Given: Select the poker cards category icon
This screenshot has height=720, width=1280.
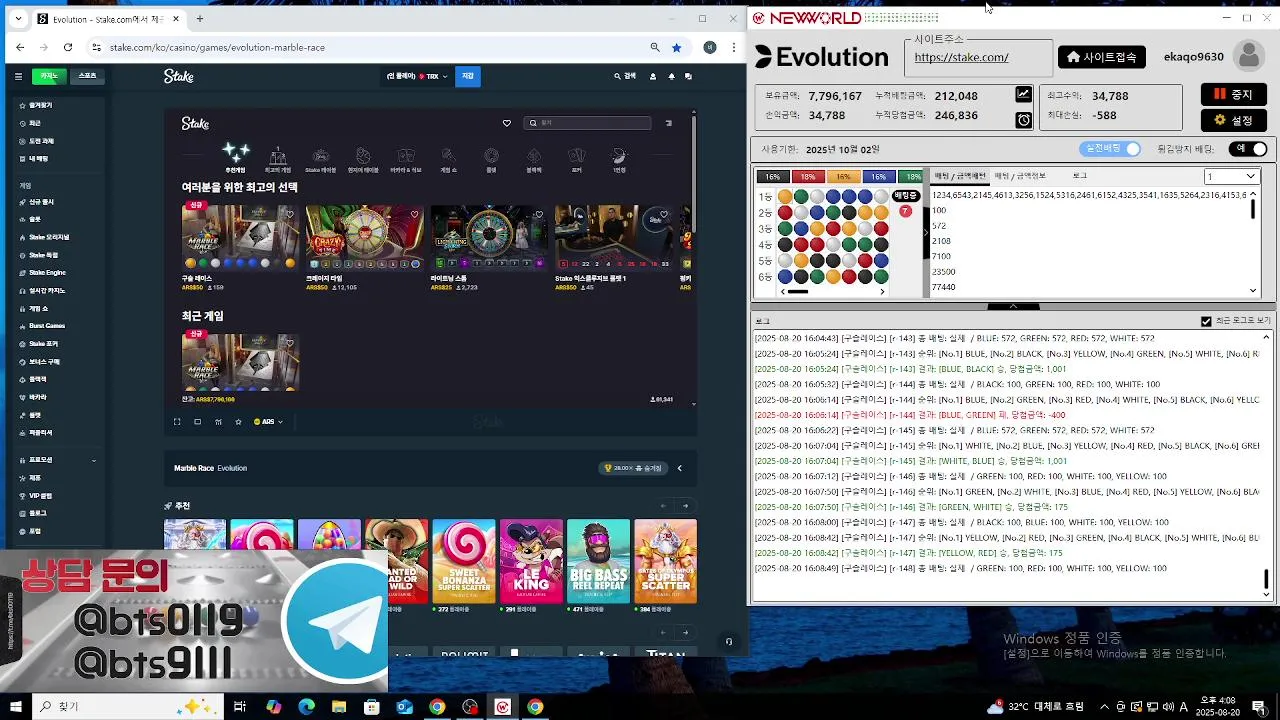Looking at the screenshot, I should (x=576, y=156).
